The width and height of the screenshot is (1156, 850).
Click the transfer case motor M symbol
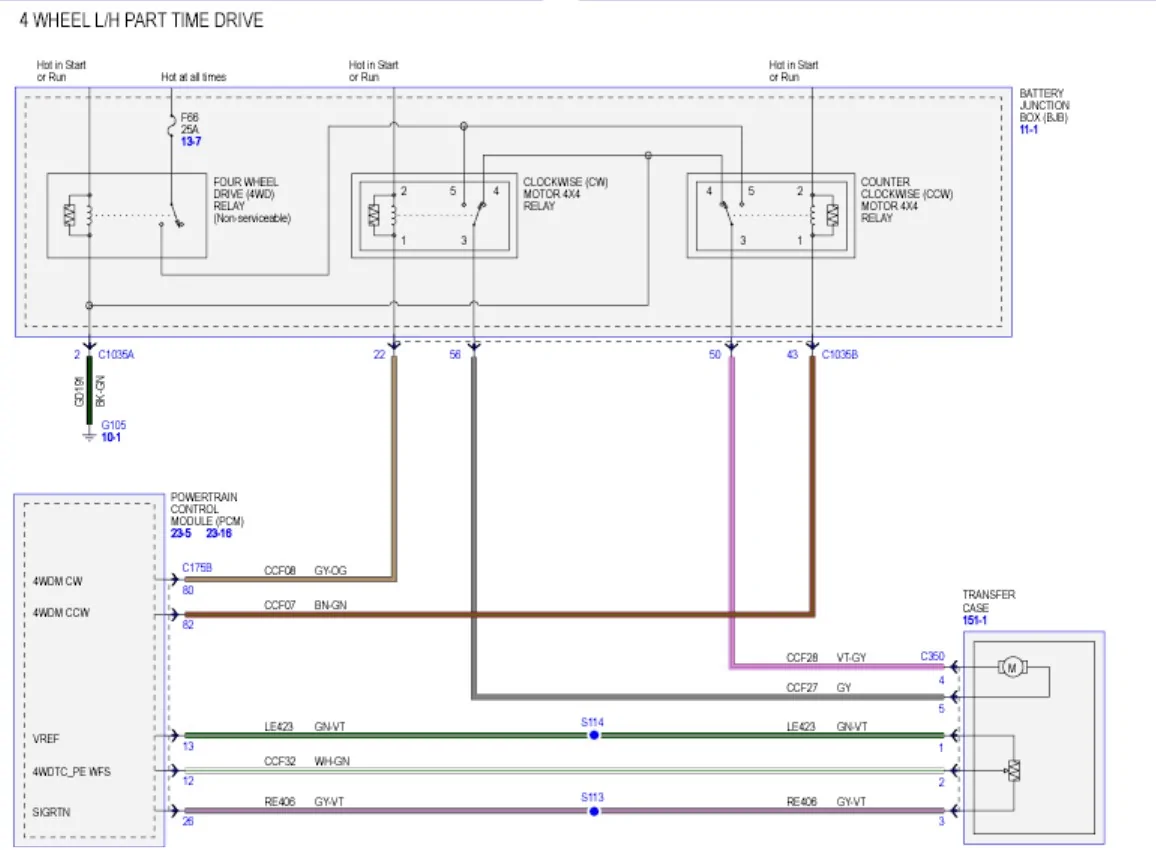click(x=1012, y=668)
